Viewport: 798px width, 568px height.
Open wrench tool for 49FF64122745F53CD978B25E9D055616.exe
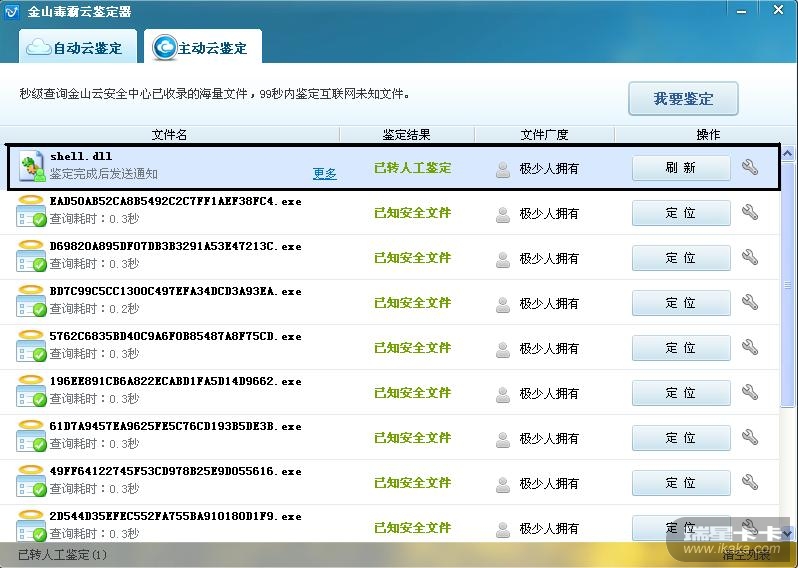(x=750, y=482)
